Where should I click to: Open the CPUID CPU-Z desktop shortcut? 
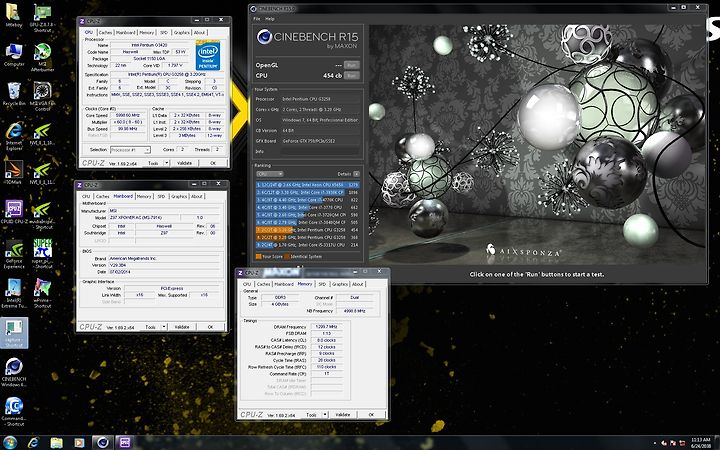click(x=14, y=211)
